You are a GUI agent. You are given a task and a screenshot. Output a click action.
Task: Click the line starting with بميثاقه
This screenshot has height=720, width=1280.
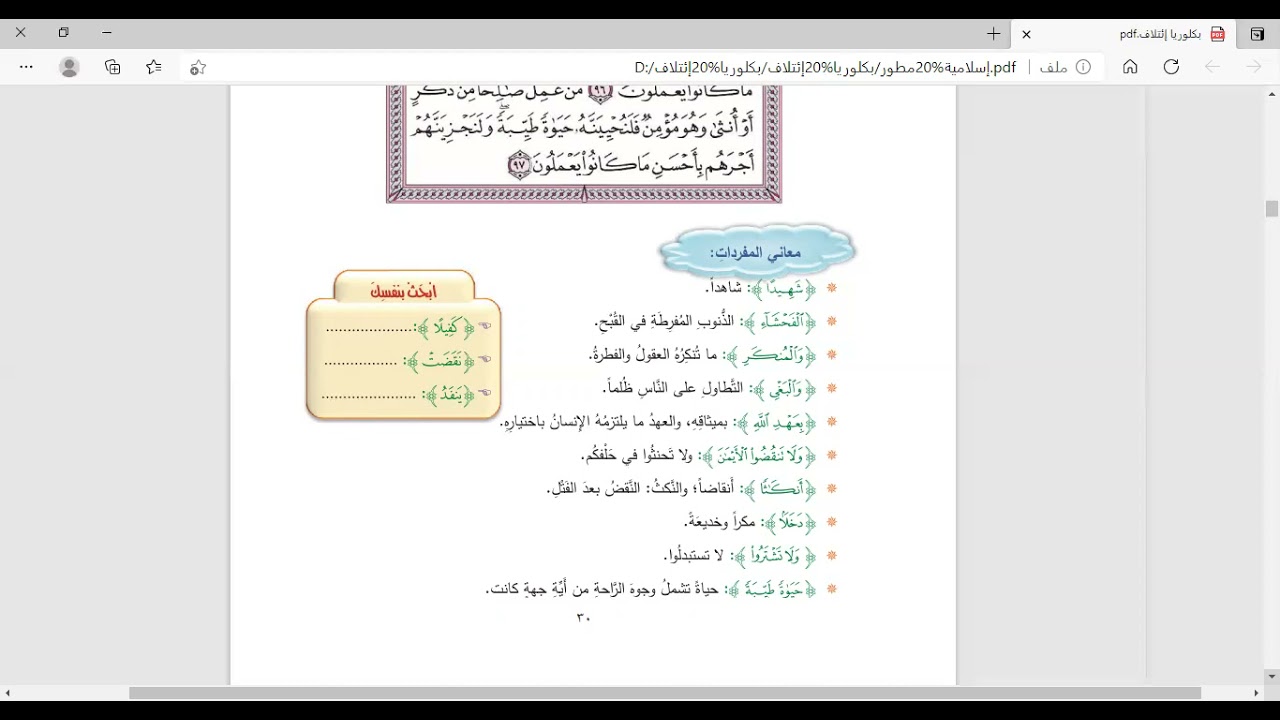pos(615,422)
